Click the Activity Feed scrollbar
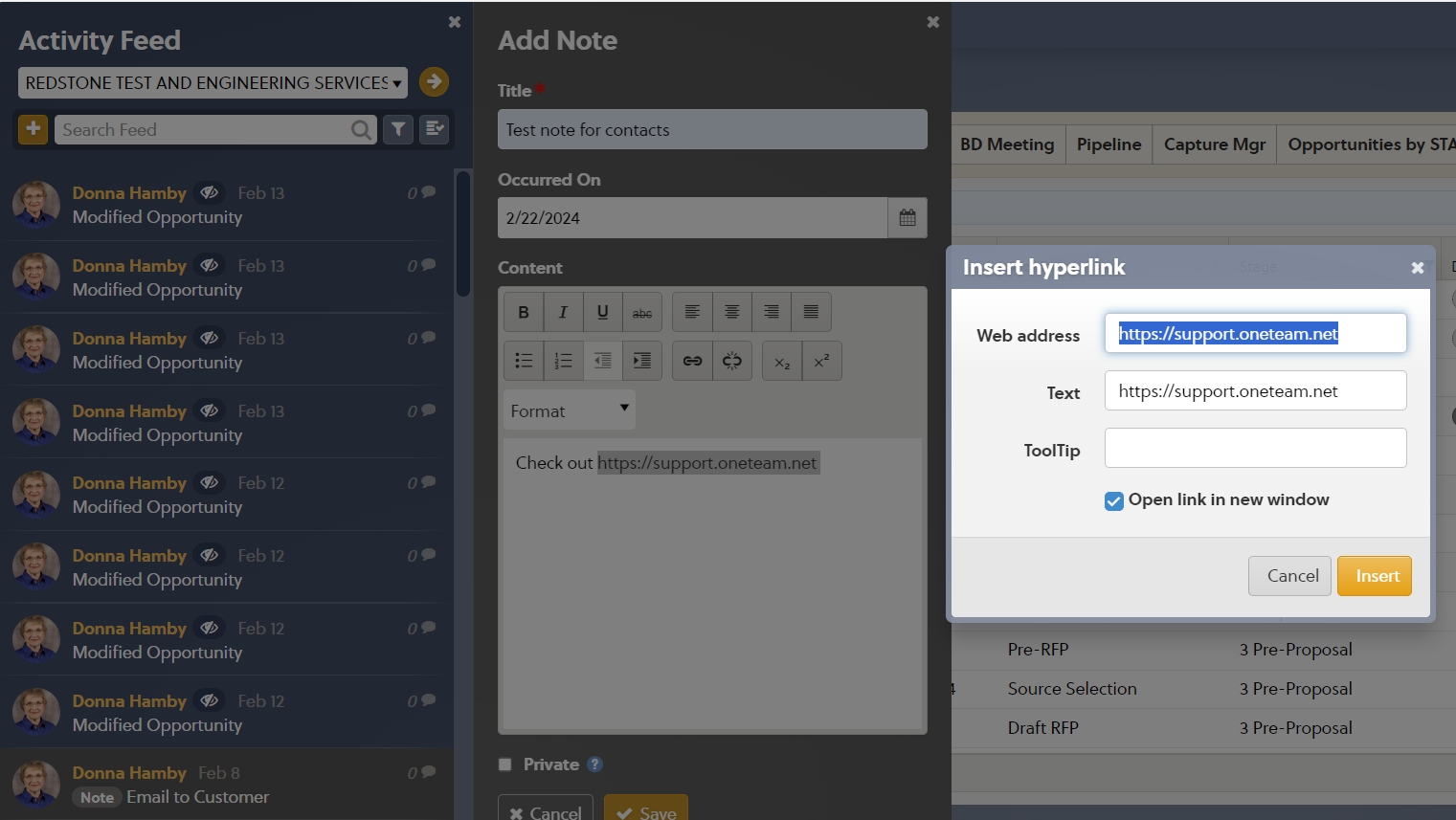The image size is (1456, 820). pyautogui.click(x=463, y=234)
